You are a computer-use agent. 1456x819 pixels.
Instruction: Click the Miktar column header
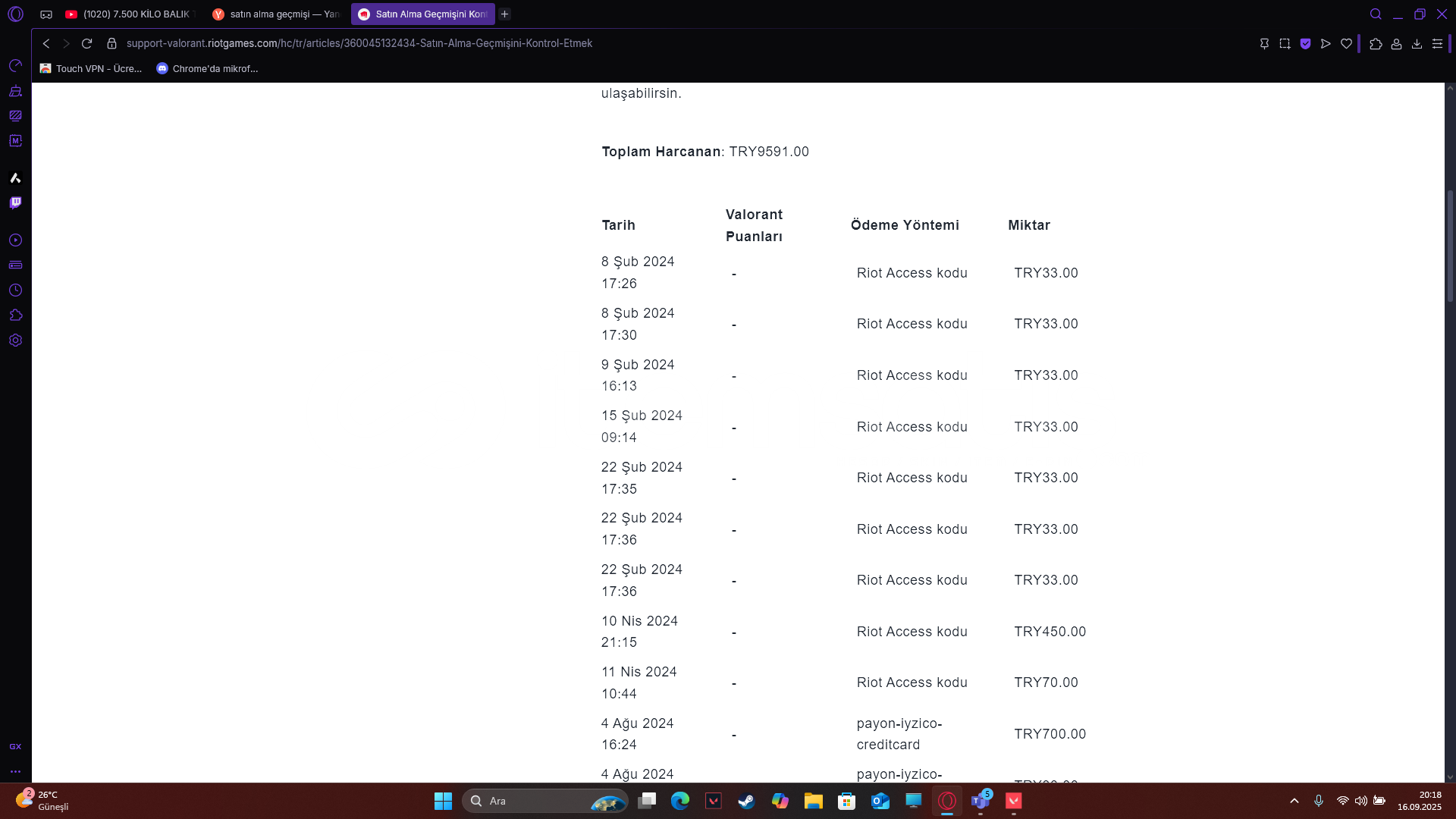[1029, 225]
